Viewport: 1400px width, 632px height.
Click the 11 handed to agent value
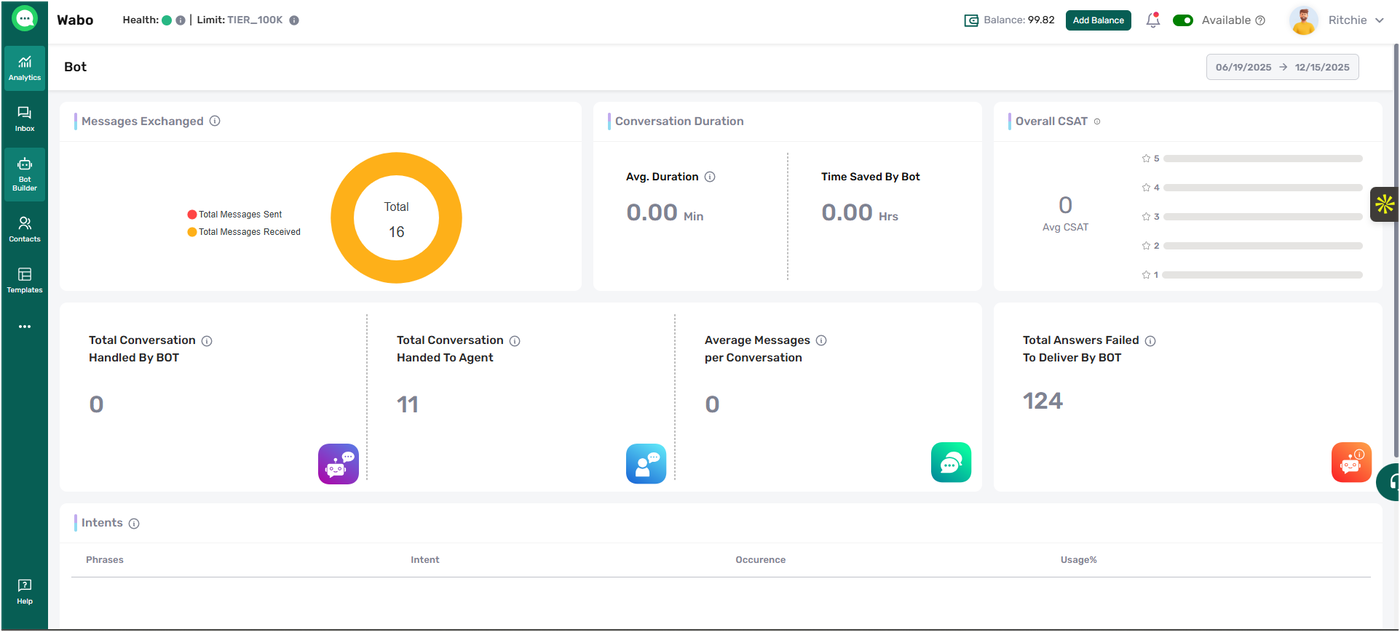click(408, 405)
